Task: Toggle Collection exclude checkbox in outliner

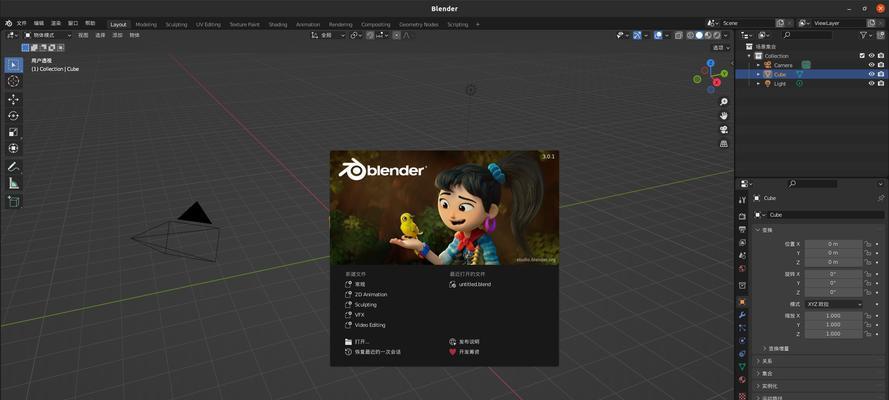Action: pyautogui.click(x=862, y=56)
